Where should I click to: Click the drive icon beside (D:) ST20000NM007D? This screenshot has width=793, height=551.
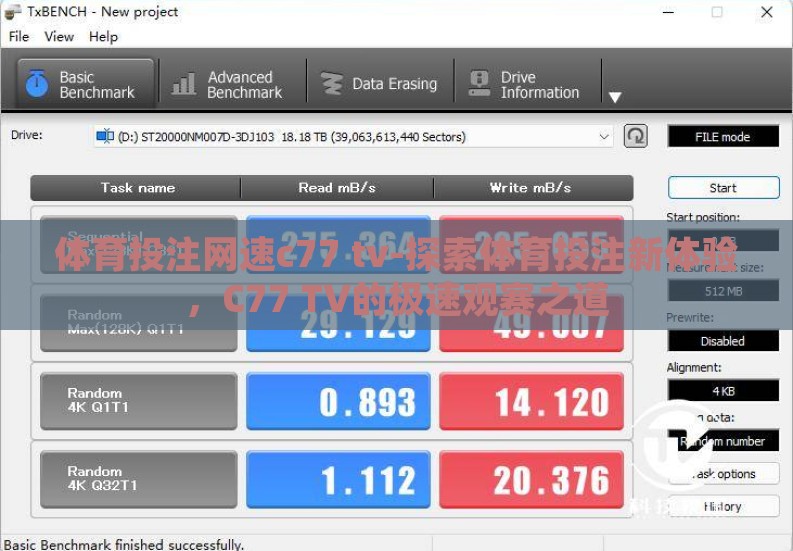[x=105, y=136]
